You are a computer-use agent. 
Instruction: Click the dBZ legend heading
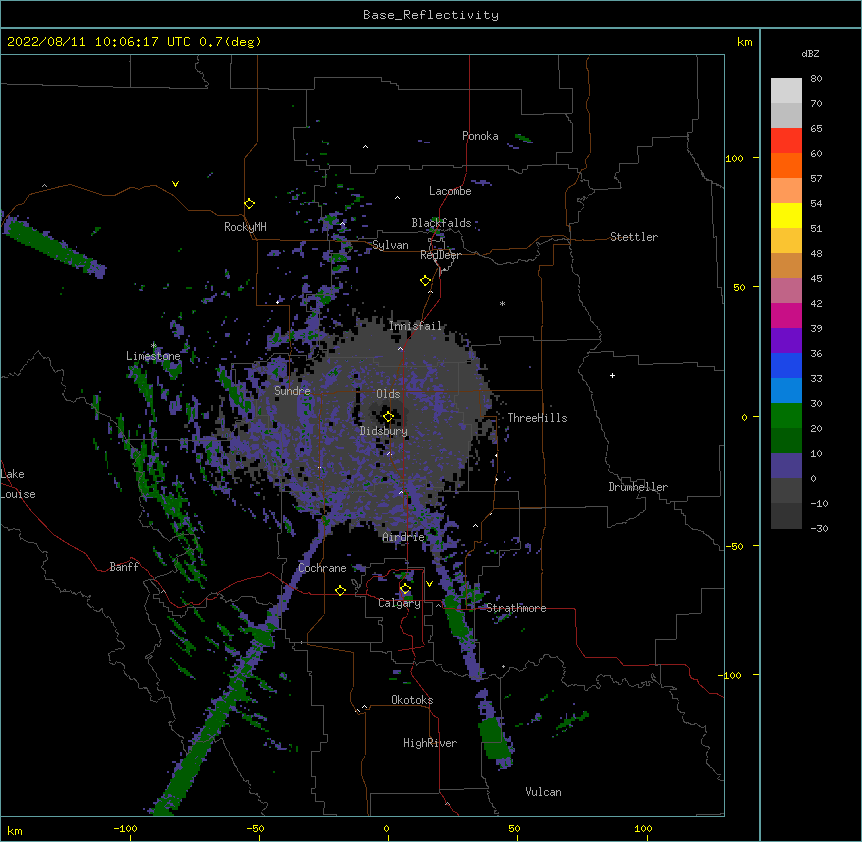click(x=810, y=54)
